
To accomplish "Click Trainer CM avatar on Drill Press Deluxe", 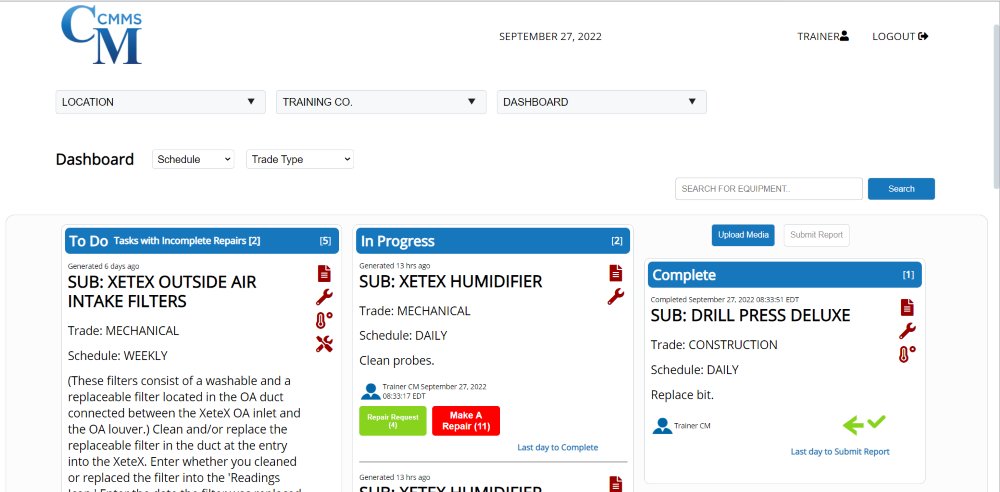I will point(663,426).
